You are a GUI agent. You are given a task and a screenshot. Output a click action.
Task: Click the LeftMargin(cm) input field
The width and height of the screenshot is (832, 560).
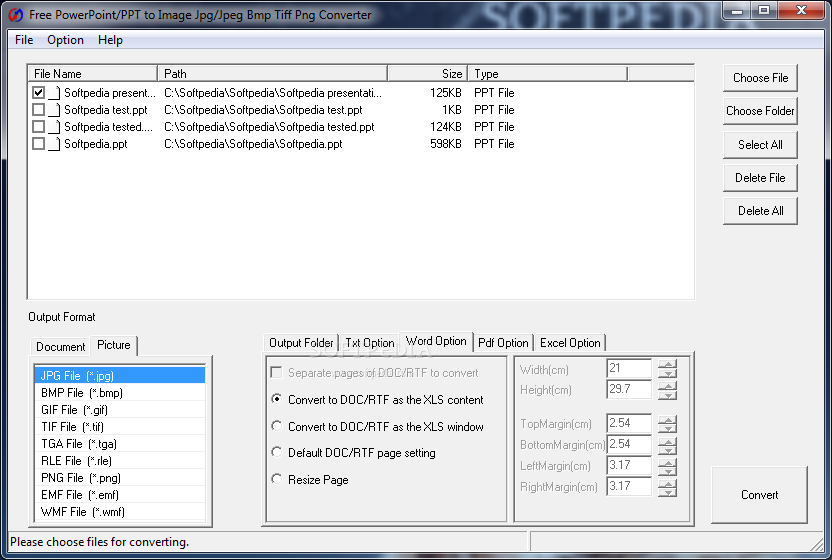click(629, 466)
